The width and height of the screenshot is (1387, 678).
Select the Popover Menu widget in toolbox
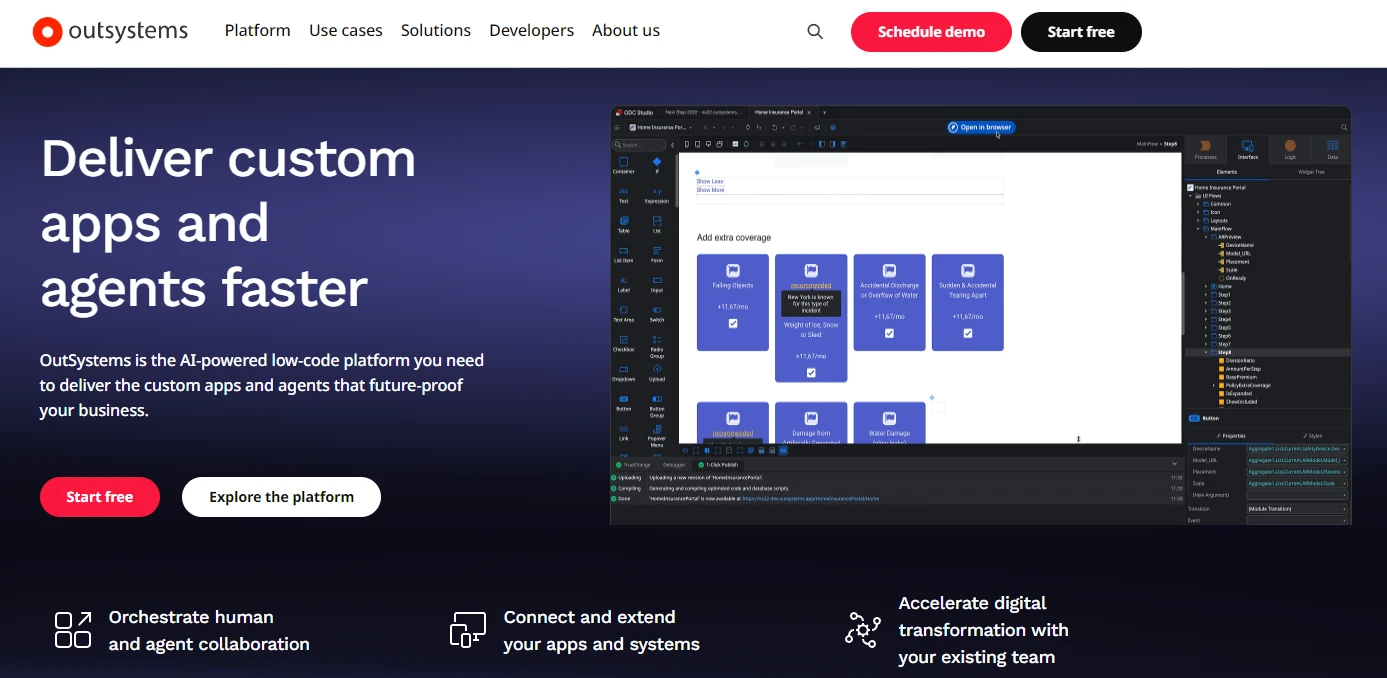coord(657,435)
